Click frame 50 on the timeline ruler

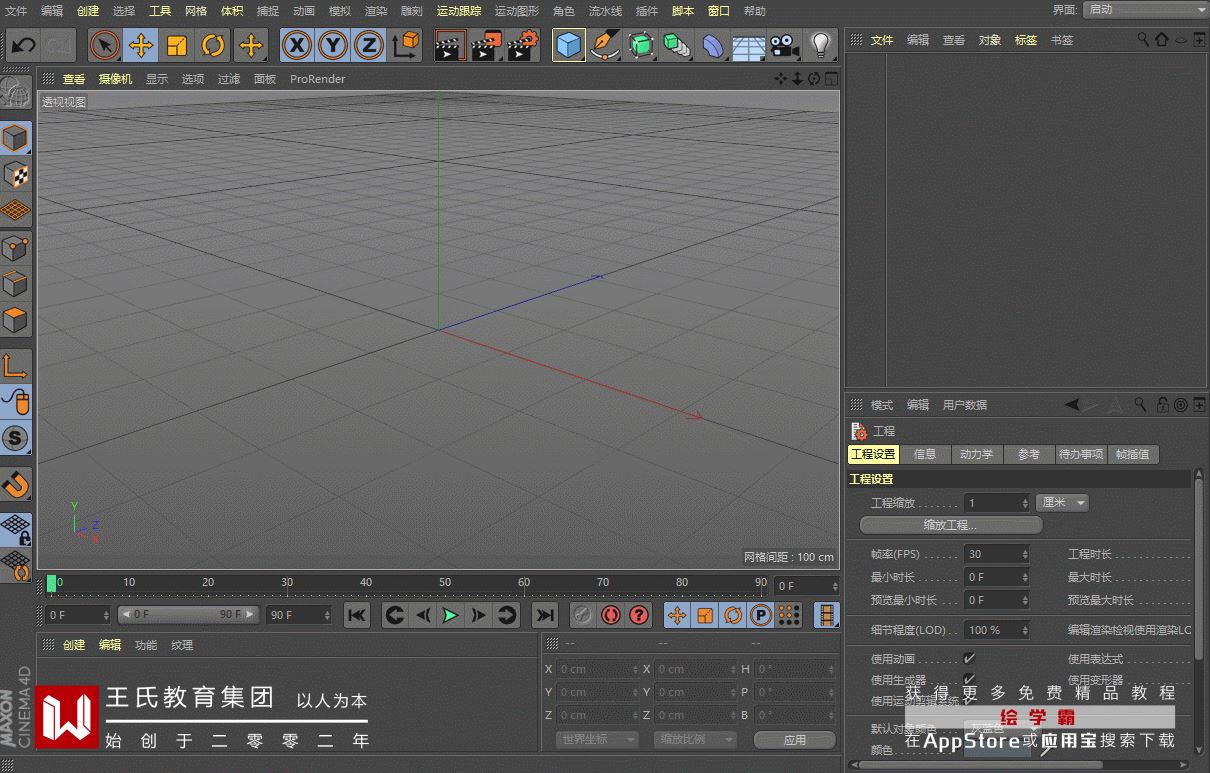tap(445, 583)
